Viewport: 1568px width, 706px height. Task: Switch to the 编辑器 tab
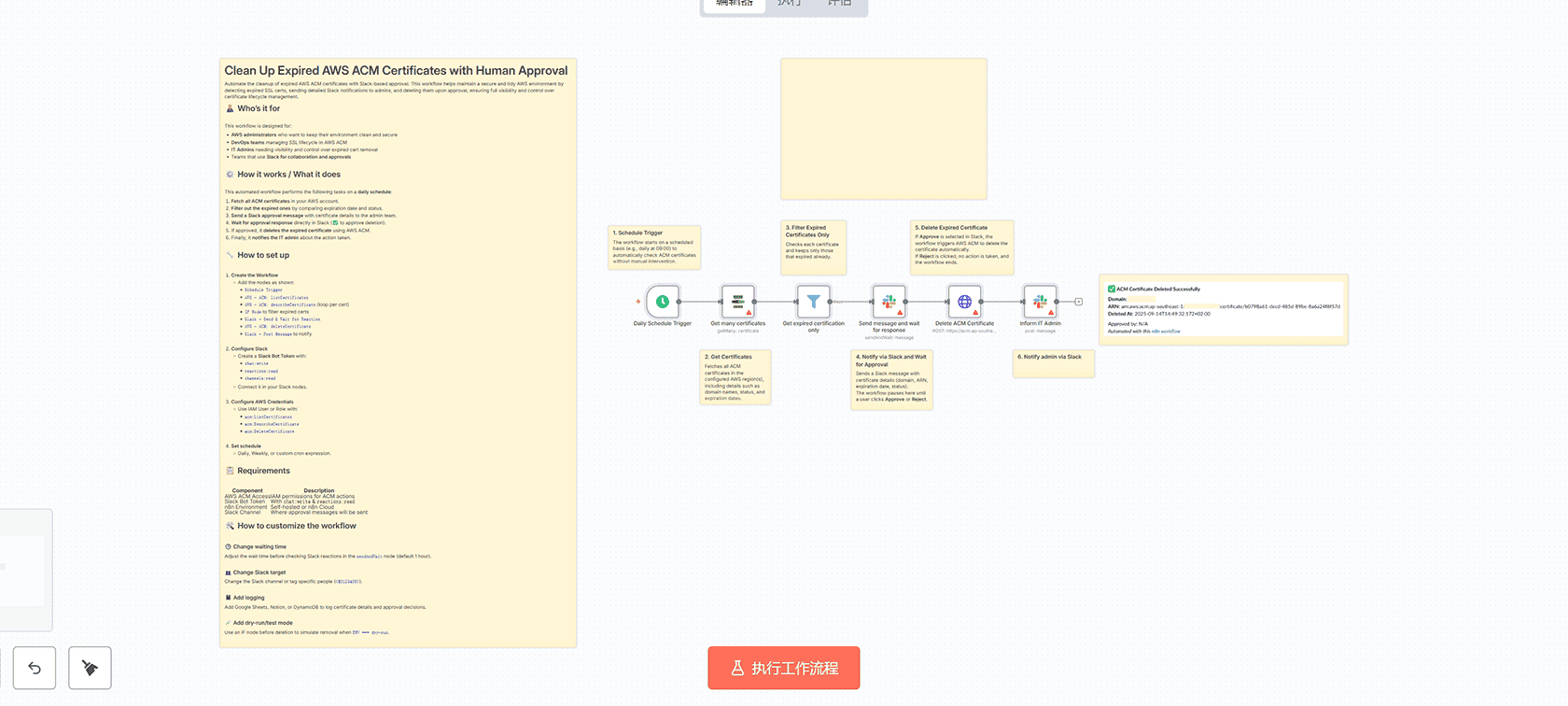(x=734, y=4)
